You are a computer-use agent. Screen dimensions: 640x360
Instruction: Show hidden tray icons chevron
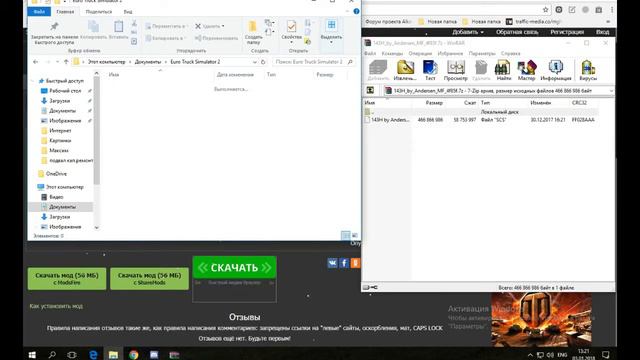(x=530, y=355)
